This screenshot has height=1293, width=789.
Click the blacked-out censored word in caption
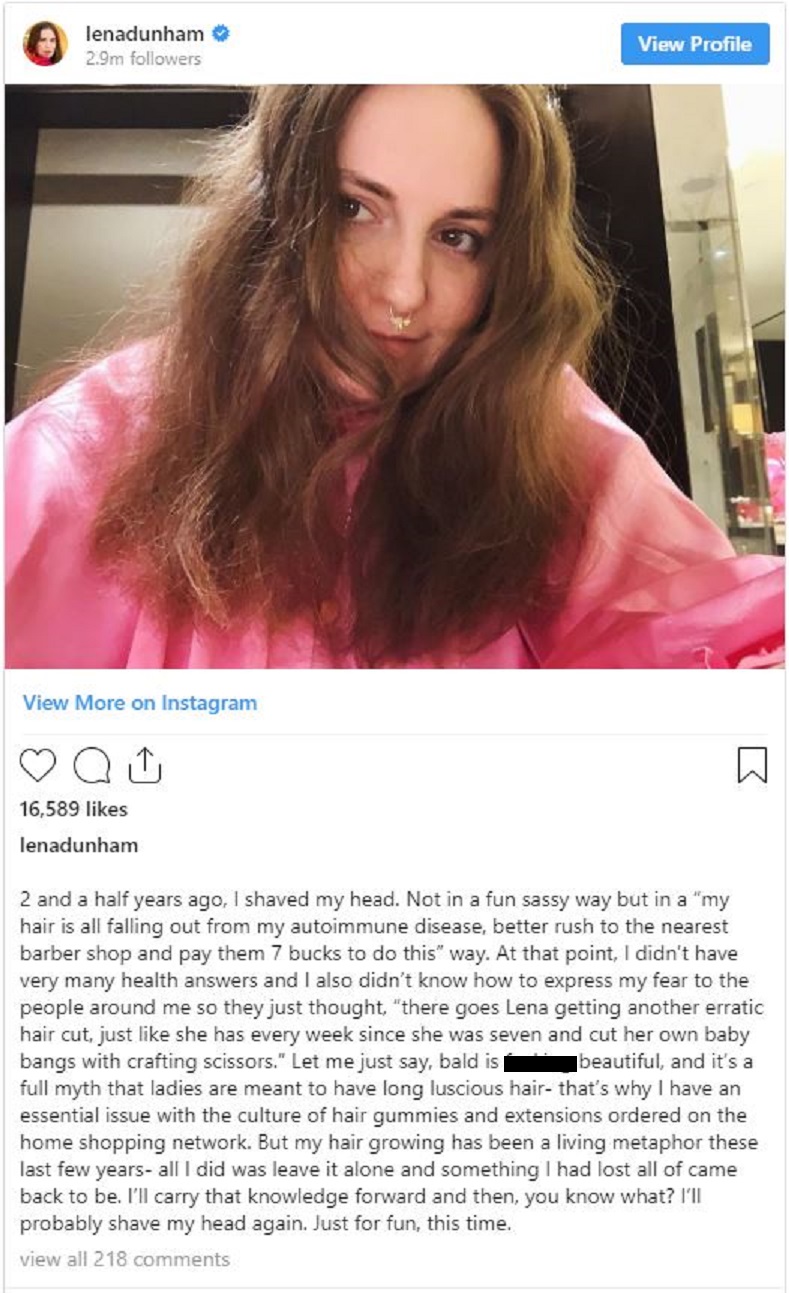pos(540,1084)
